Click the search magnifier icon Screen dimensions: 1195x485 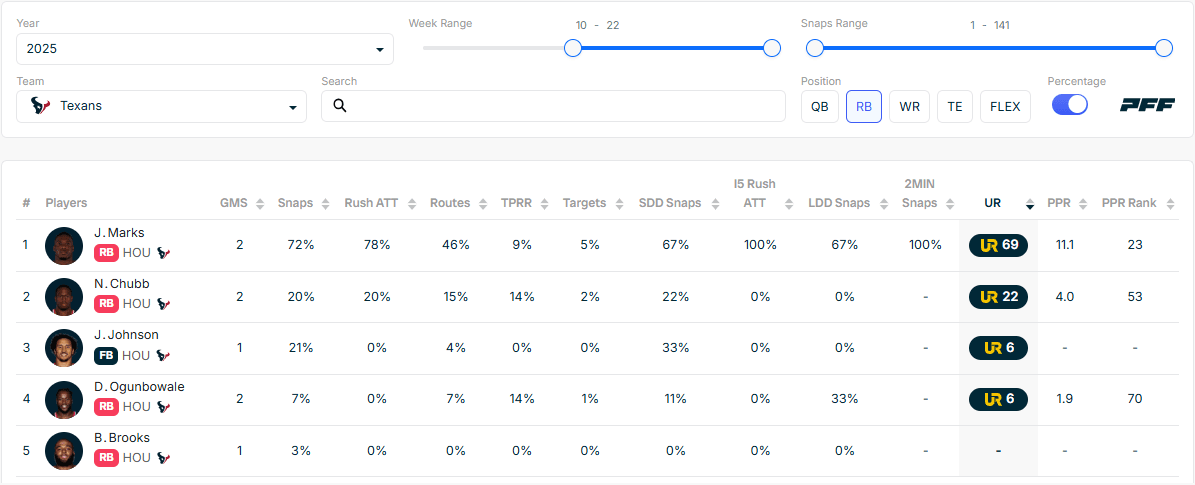340,106
